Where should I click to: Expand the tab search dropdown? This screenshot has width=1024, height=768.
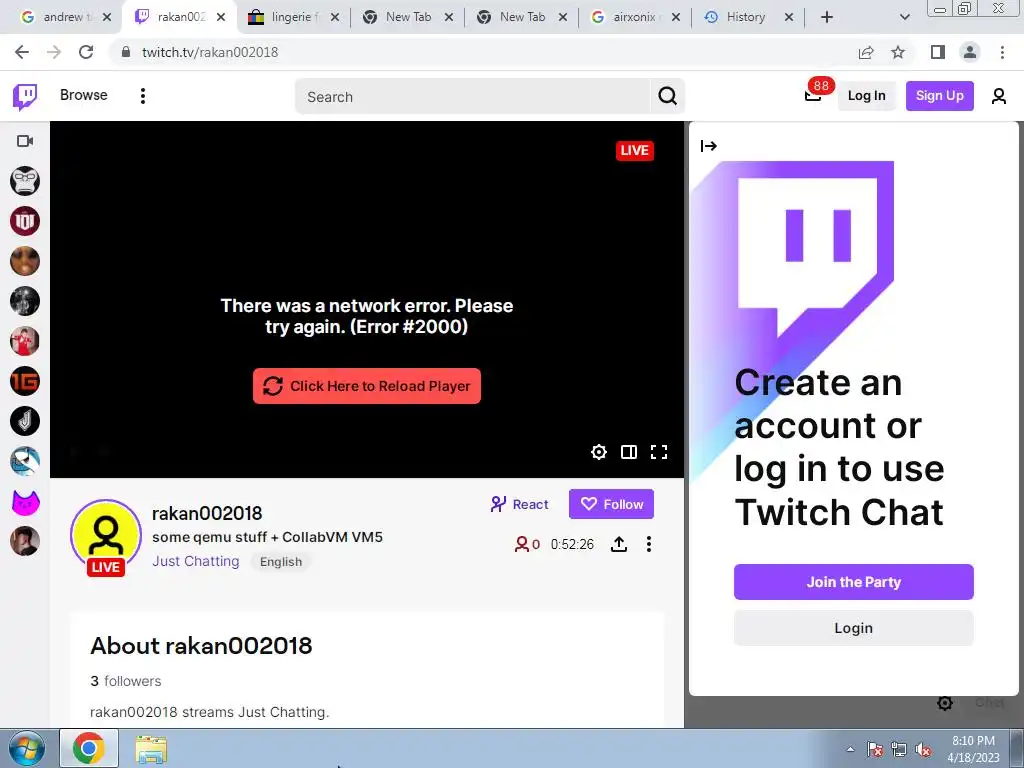click(x=904, y=17)
